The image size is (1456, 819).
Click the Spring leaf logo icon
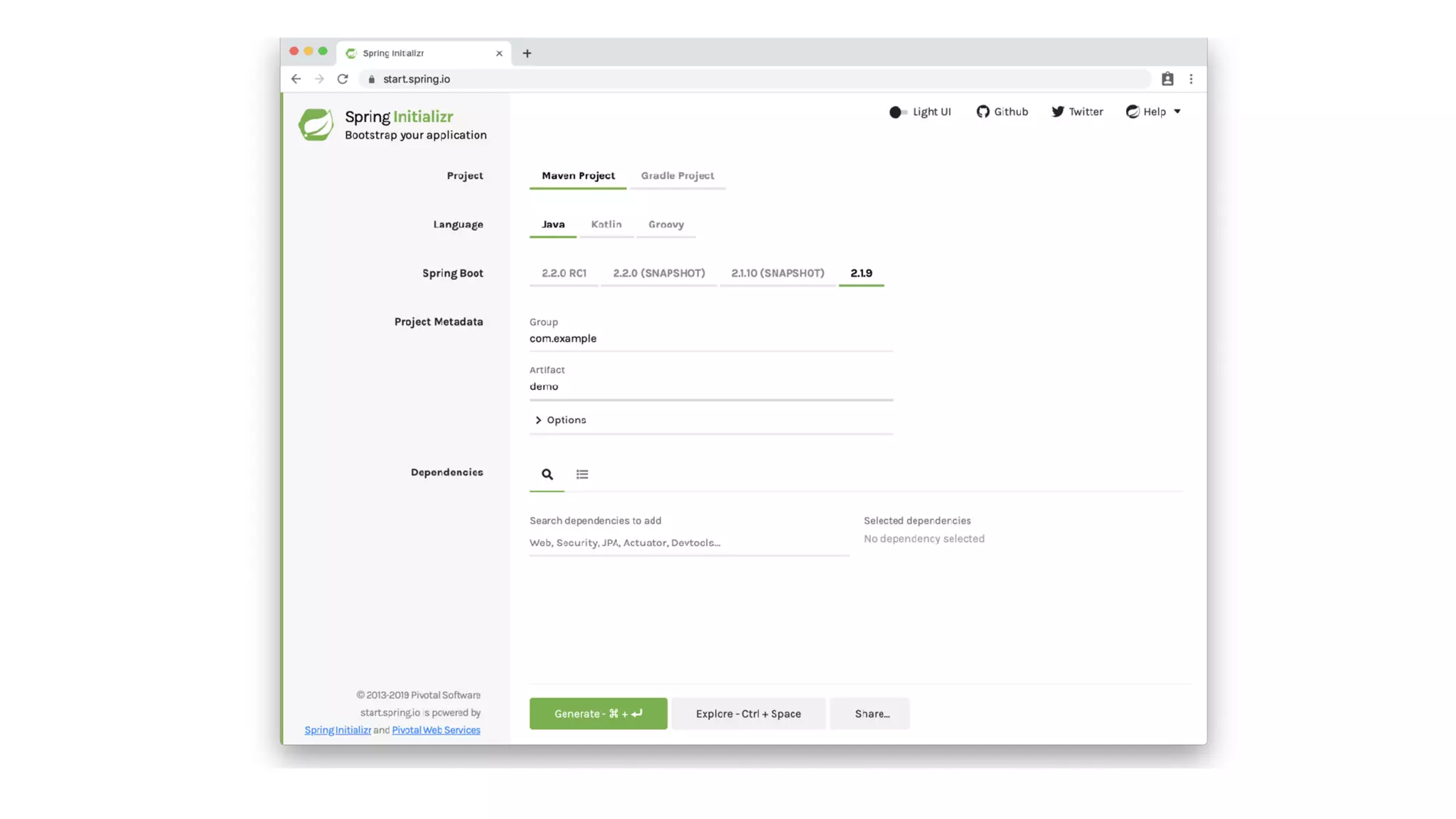pos(316,124)
